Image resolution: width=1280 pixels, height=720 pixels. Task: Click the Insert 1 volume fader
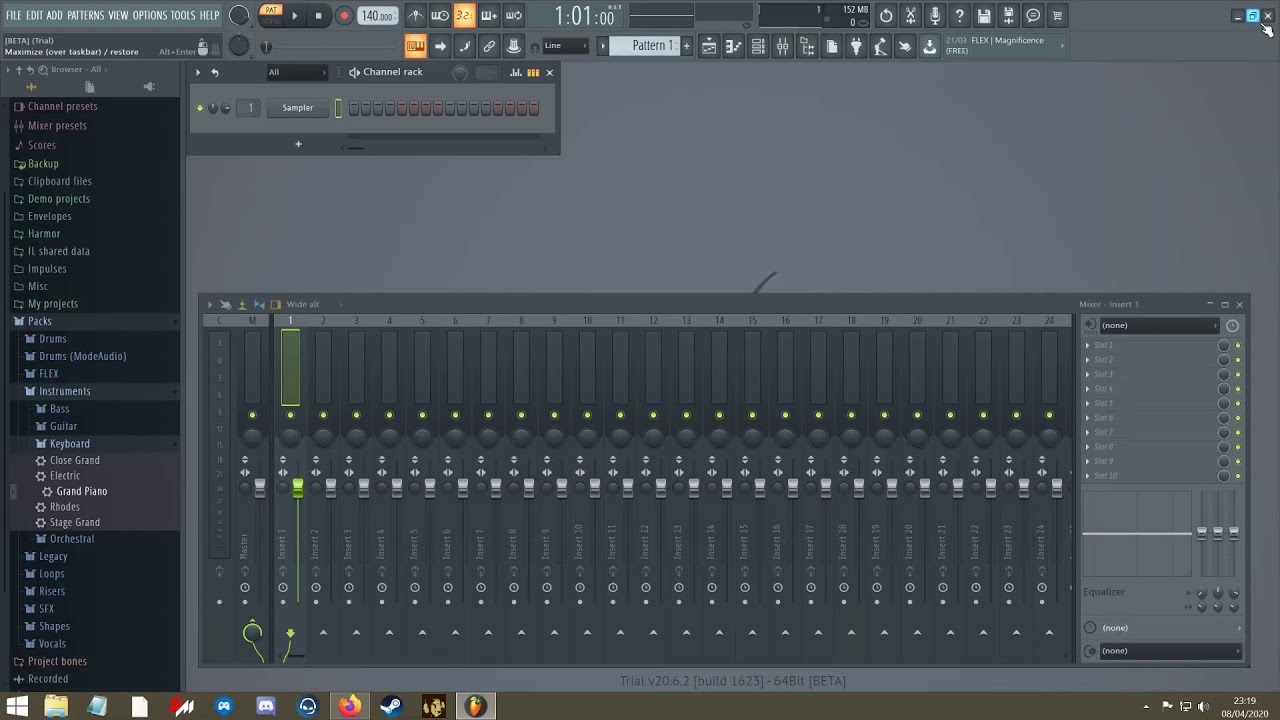point(297,487)
